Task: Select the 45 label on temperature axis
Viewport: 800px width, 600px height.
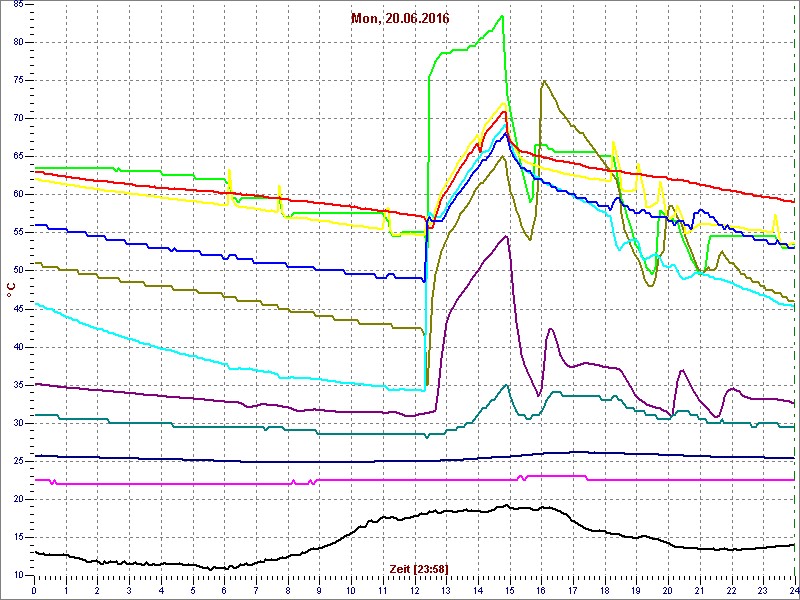Action: (x=18, y=309)
